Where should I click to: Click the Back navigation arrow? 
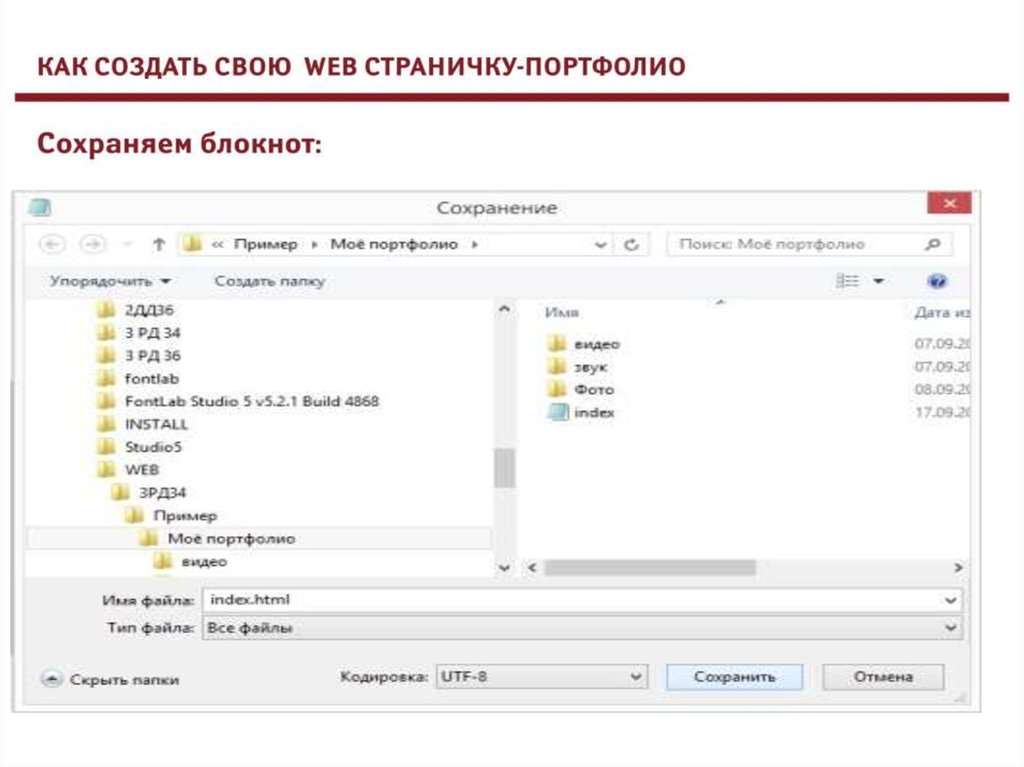click(53, 244)
